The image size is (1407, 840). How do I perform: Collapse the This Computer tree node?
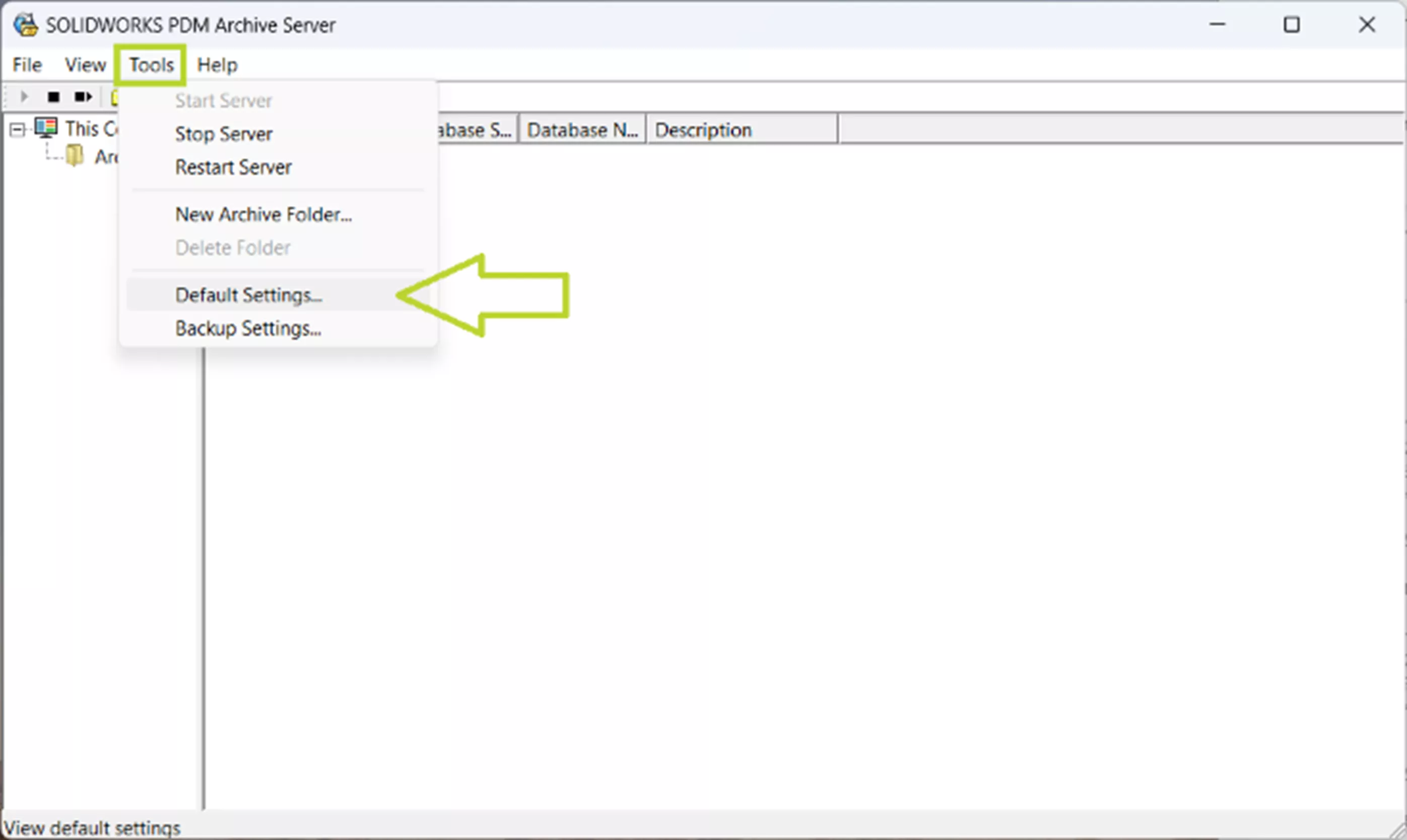tap(17, 128)
